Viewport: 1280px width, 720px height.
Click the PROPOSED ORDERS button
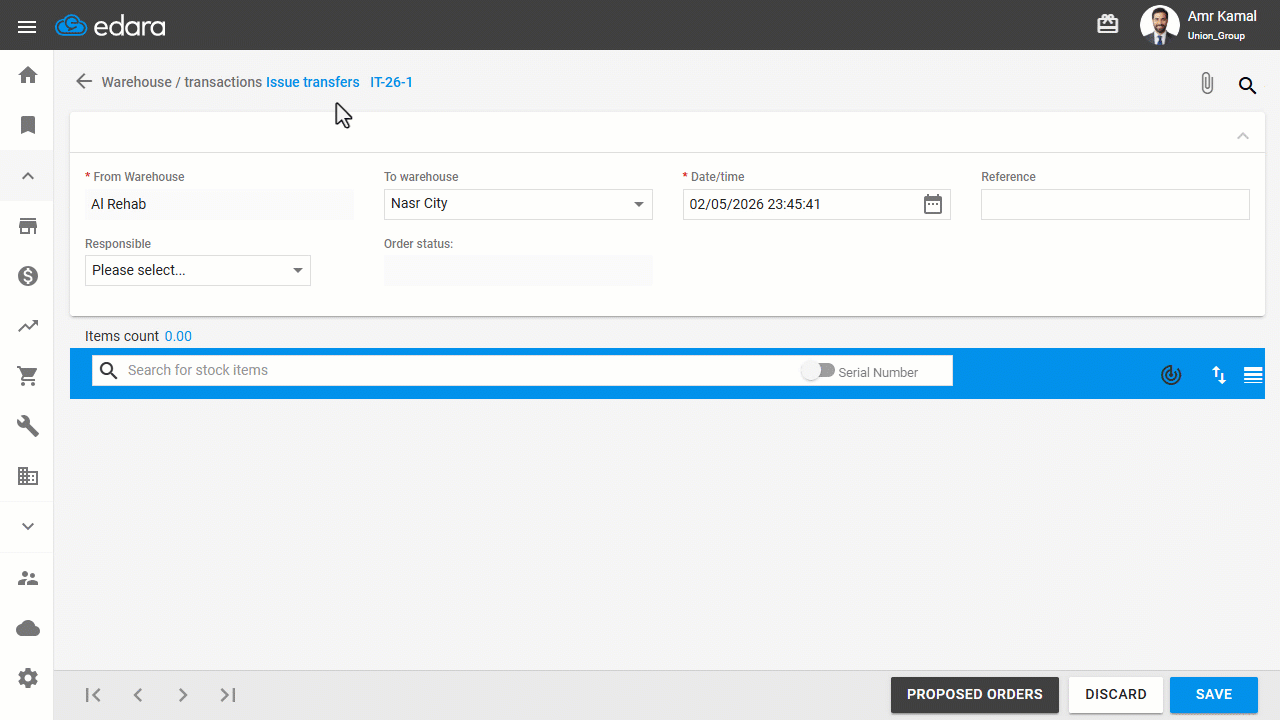pos(975,695)
